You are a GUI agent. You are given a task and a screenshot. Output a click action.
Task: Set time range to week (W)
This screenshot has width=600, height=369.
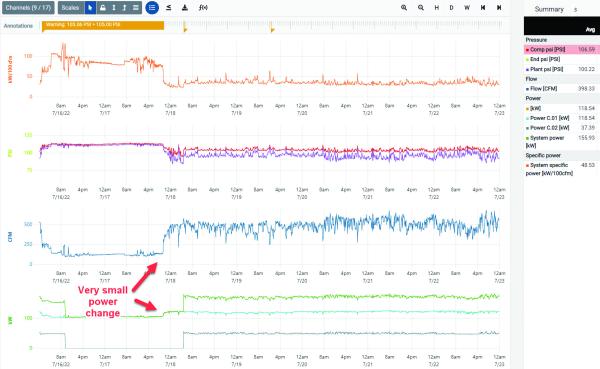pos(467,8)
